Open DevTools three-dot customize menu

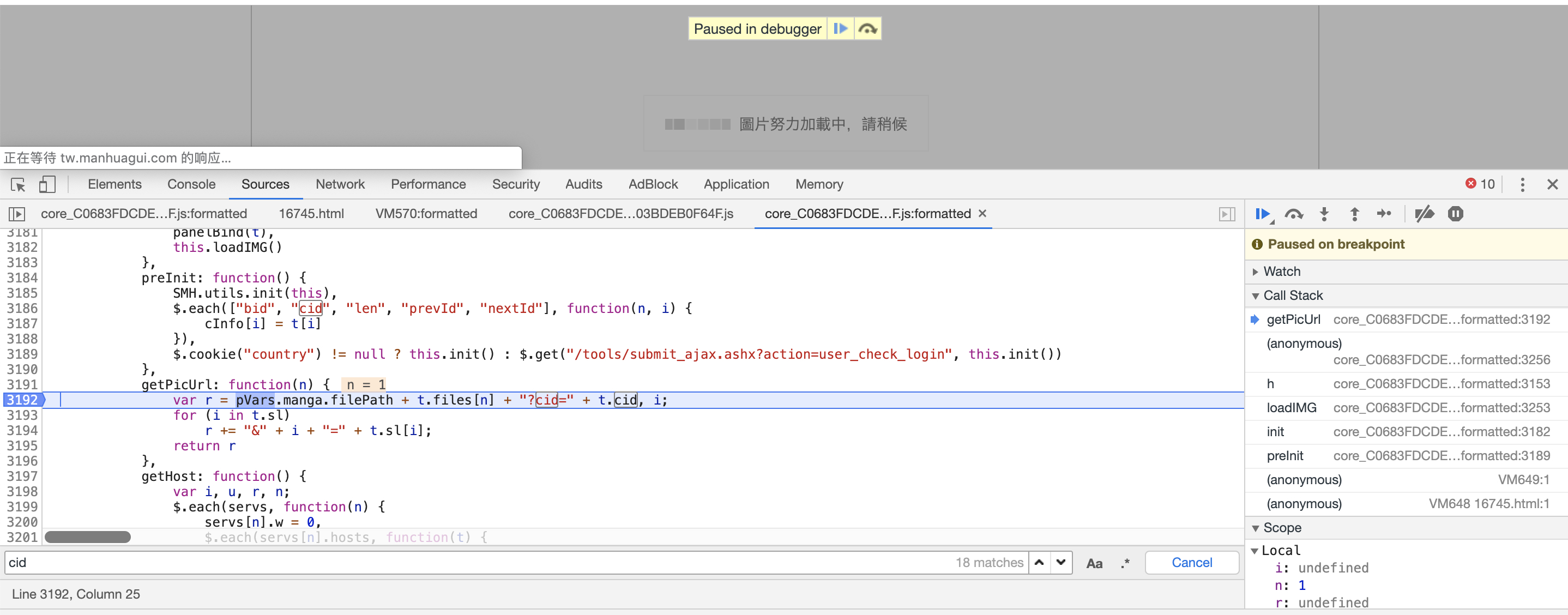coord(1522,184)
